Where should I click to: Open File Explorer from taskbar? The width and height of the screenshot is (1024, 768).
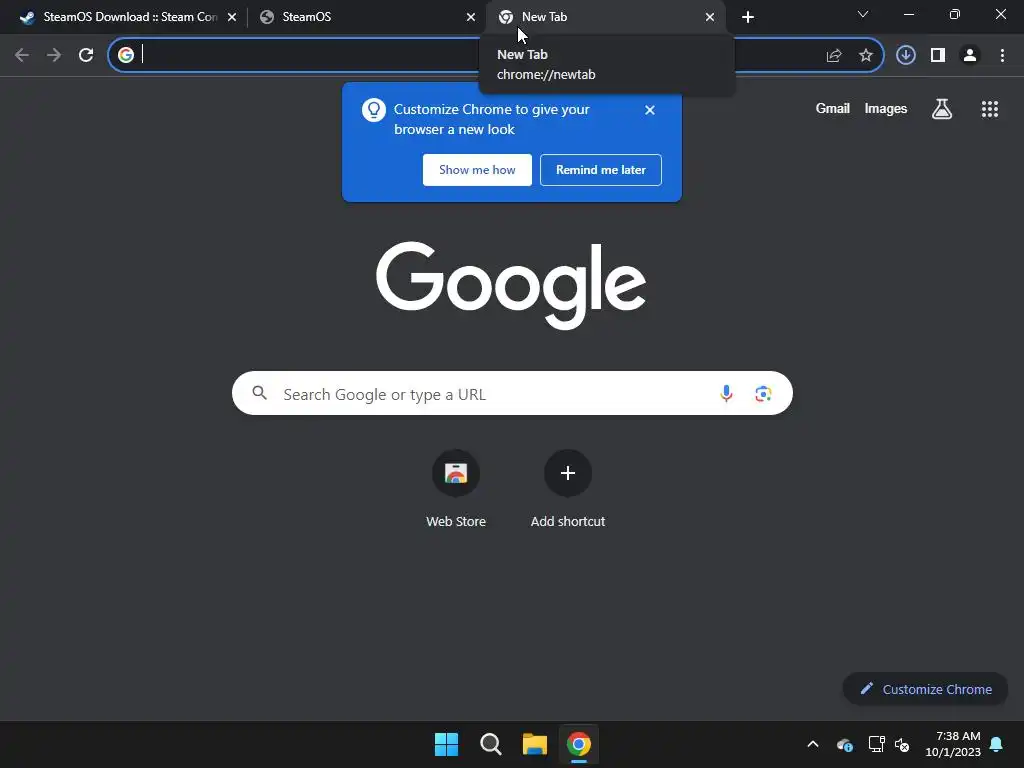coord(535,744)
